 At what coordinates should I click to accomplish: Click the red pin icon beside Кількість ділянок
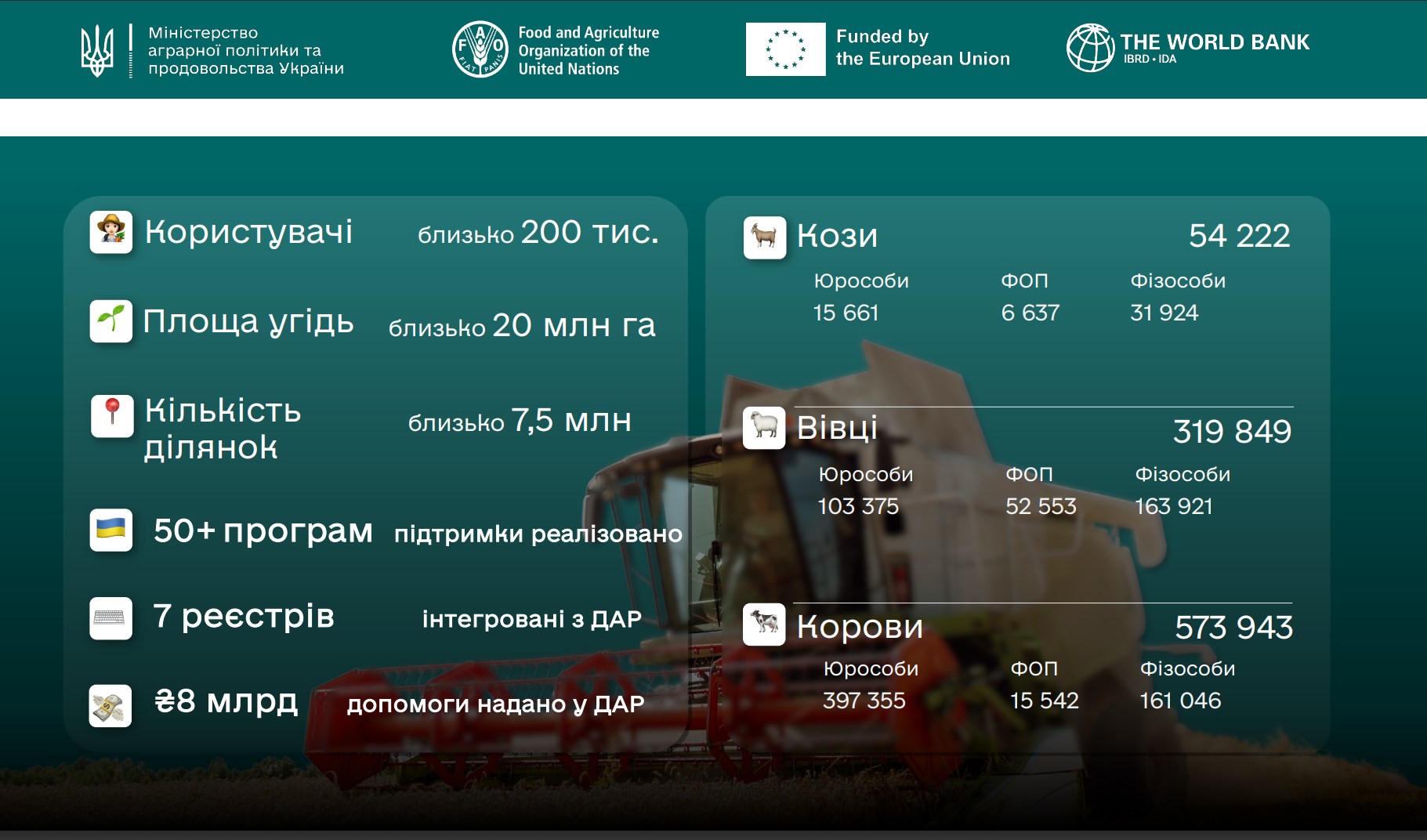click(x=112, y=415)
